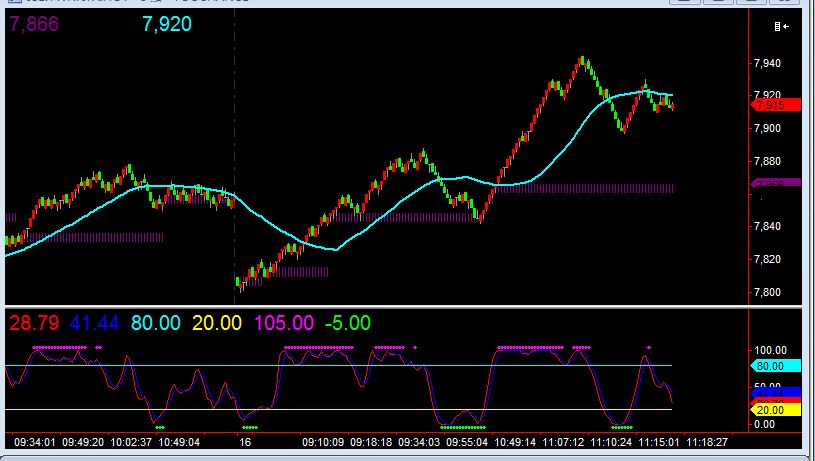Click the blue 41.44 oscillator value

(x=94, y=323)
